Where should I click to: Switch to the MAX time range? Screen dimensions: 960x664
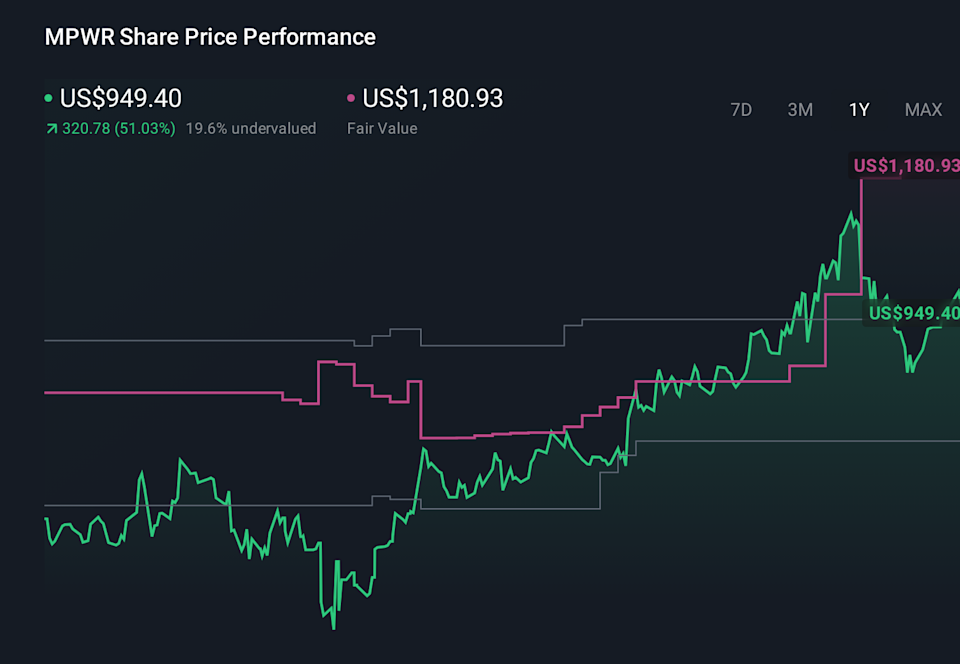tap(923, 110)
